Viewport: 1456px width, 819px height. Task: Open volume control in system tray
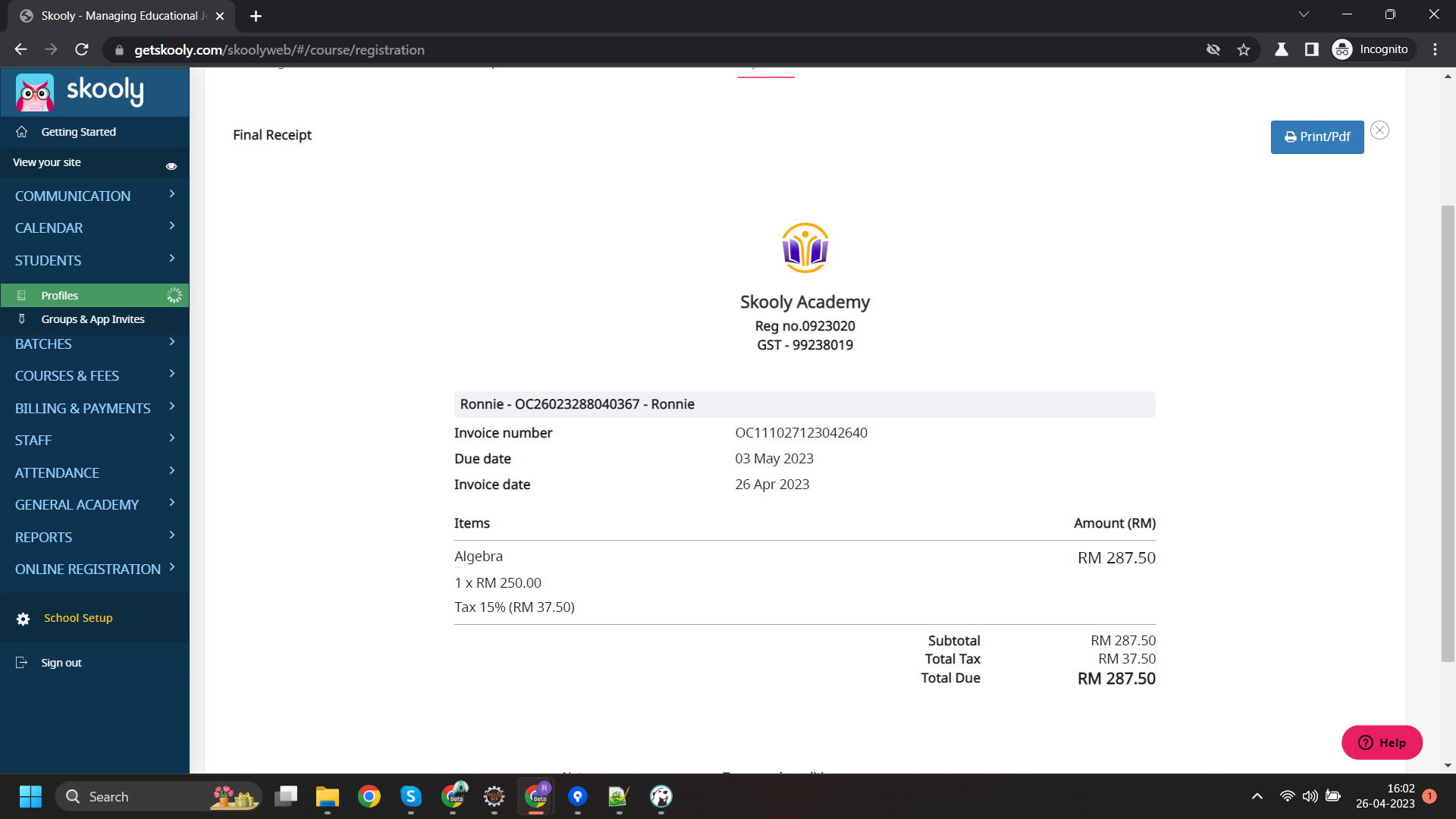click(x=1310, y=796)
